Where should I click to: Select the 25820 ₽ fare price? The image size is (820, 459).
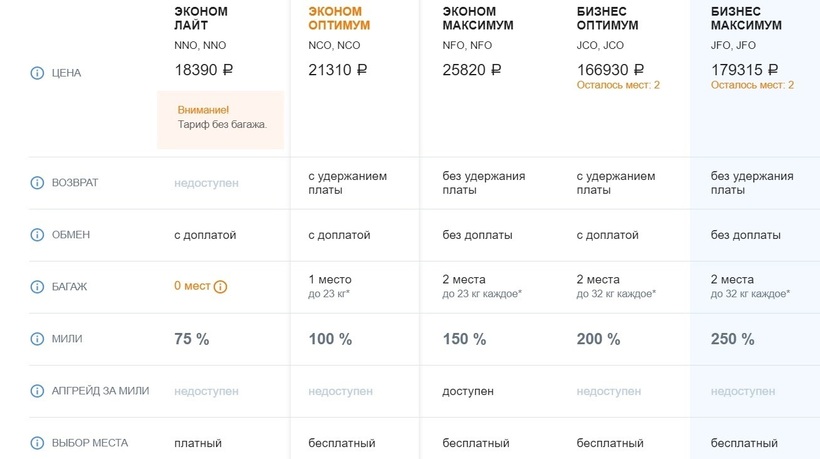[x=472, y=70]
